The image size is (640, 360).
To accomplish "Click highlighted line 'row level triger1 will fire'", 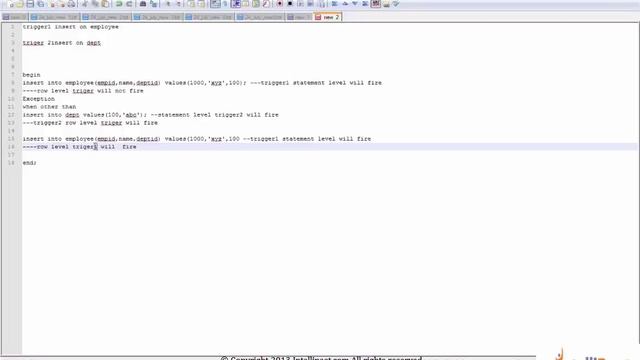I will click(x=80, y=147).
